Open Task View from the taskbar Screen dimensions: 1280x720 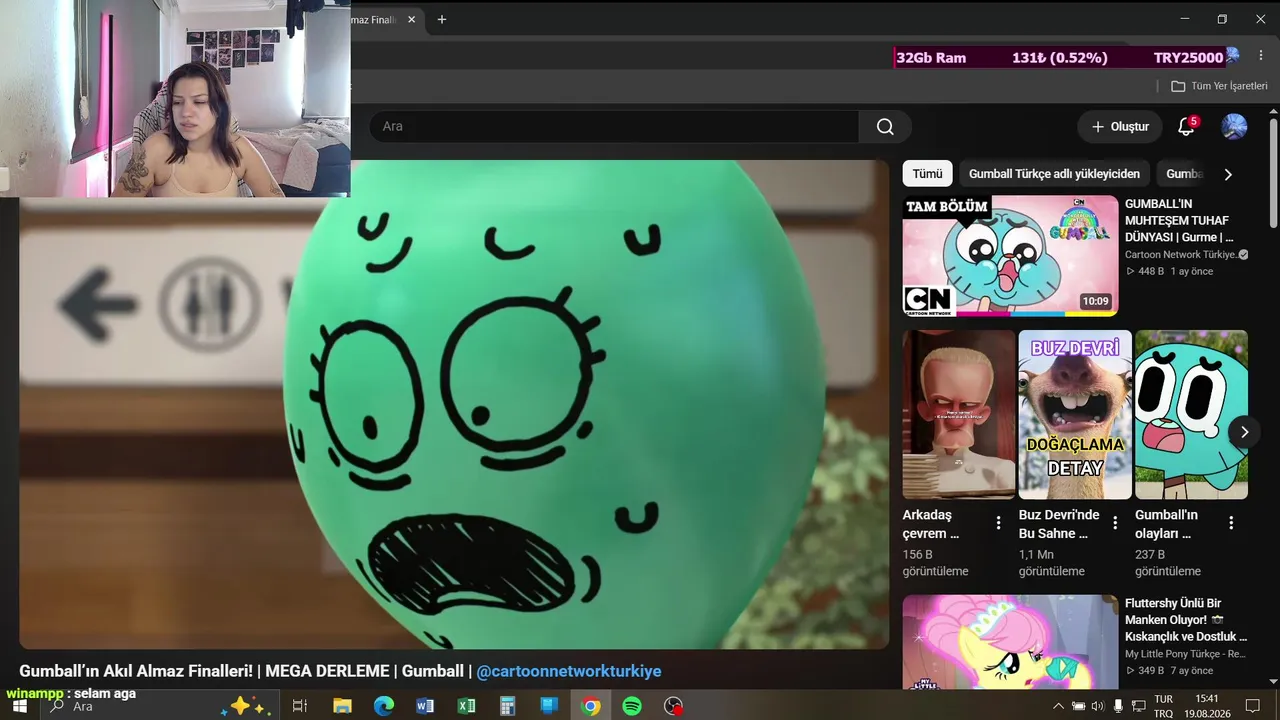click(x=299, y=706)
